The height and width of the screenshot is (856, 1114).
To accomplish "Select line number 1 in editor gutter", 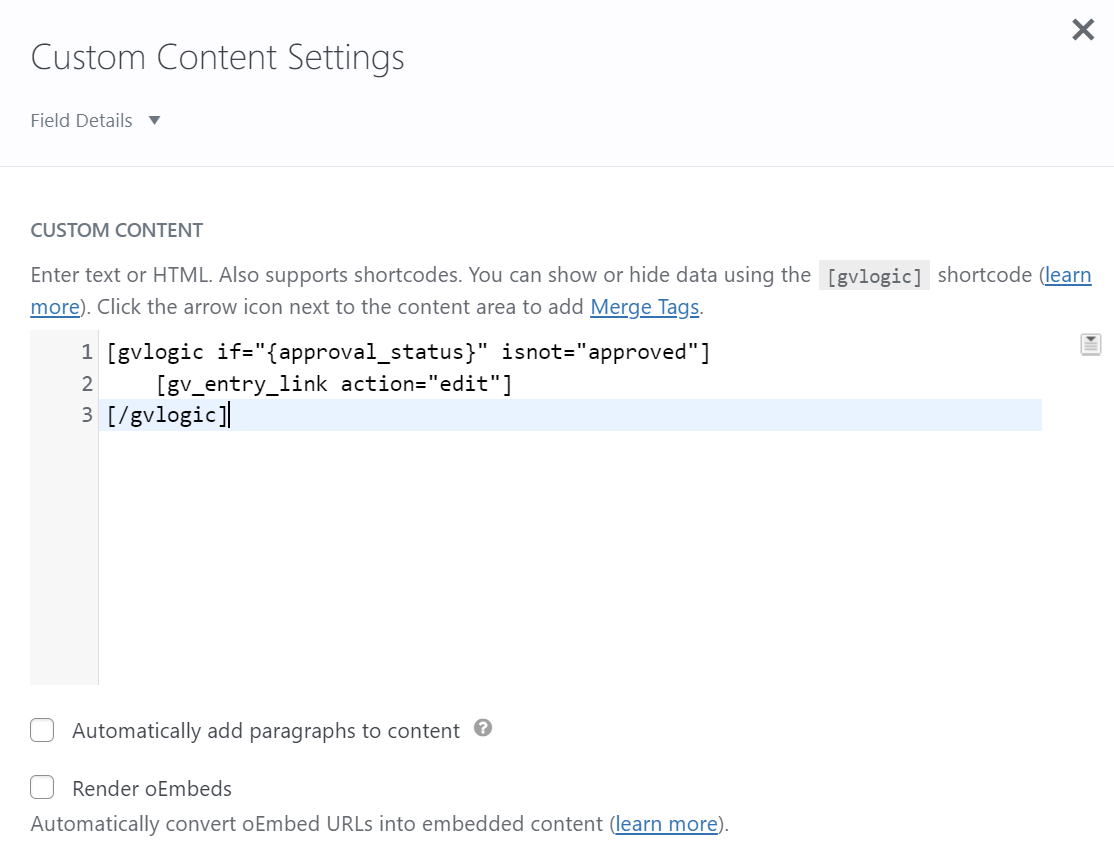I will pyautogui.click(x=87, y=352).
